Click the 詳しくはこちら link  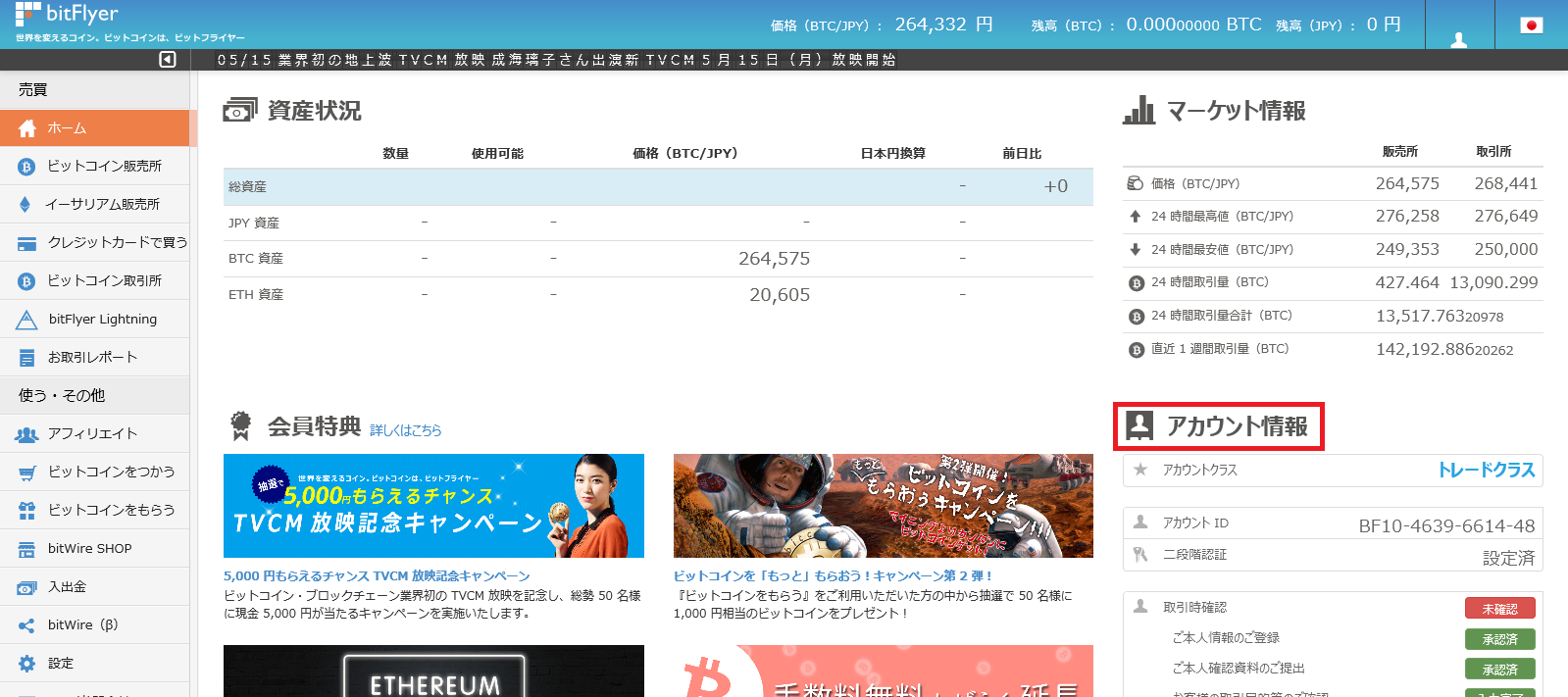pos(405,430)
